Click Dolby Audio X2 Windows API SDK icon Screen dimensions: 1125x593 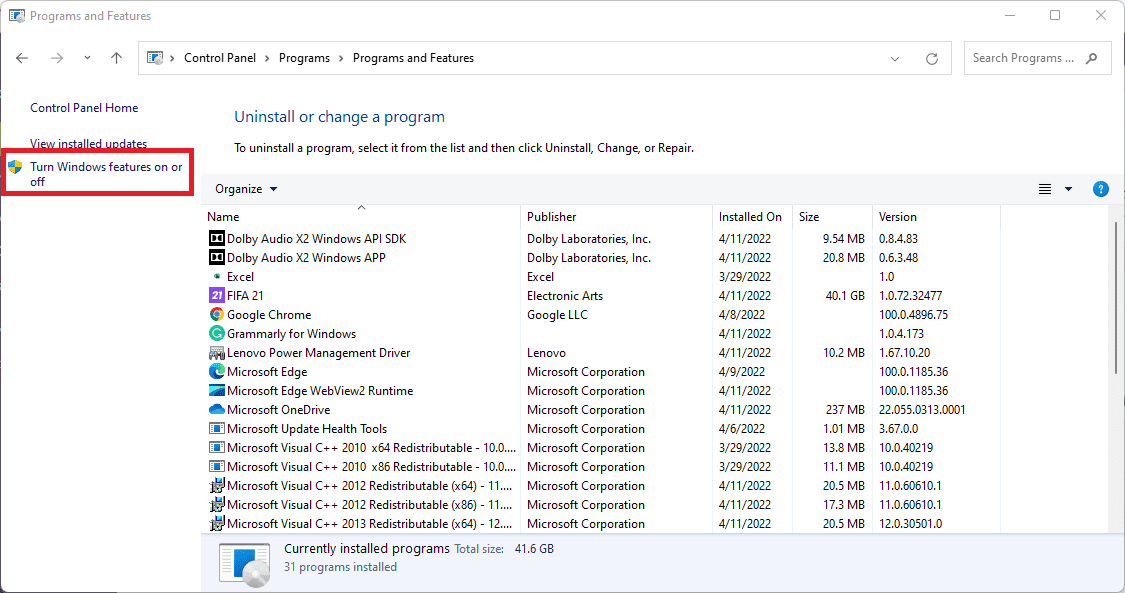pos(216,238)
